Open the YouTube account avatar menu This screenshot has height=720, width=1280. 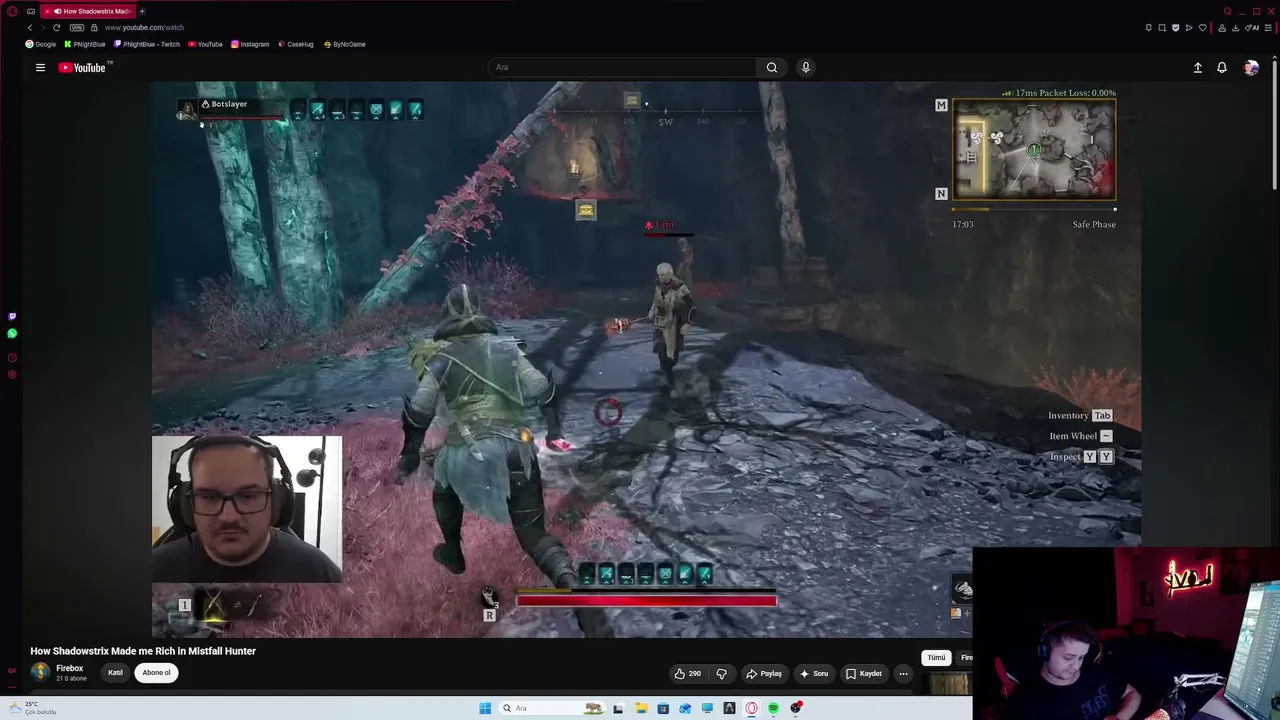click(1251, 67)
